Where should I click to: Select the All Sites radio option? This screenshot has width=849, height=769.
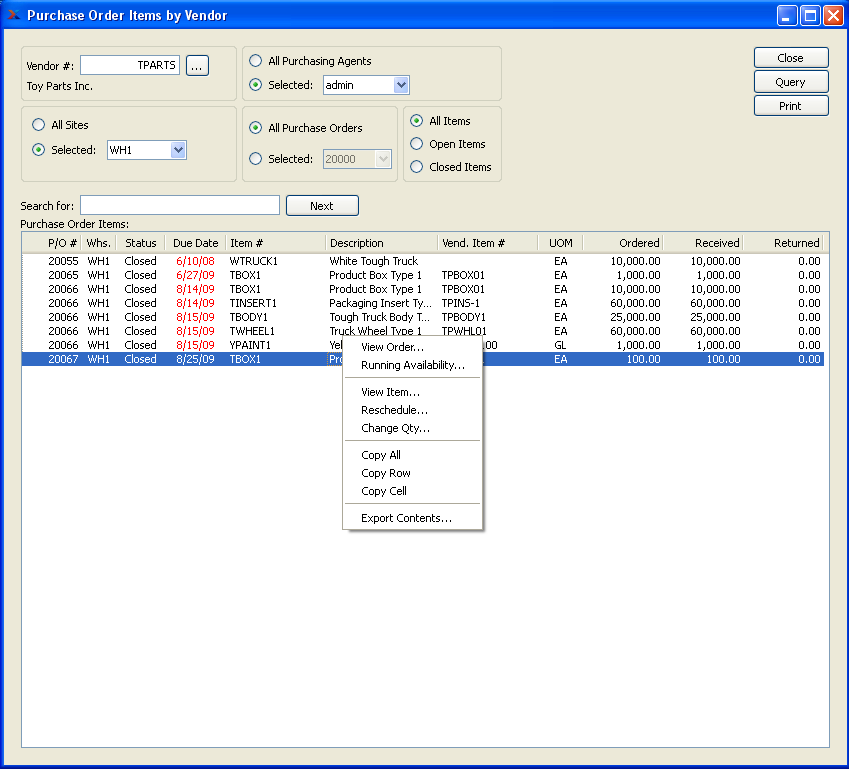[x=39, y=125]
